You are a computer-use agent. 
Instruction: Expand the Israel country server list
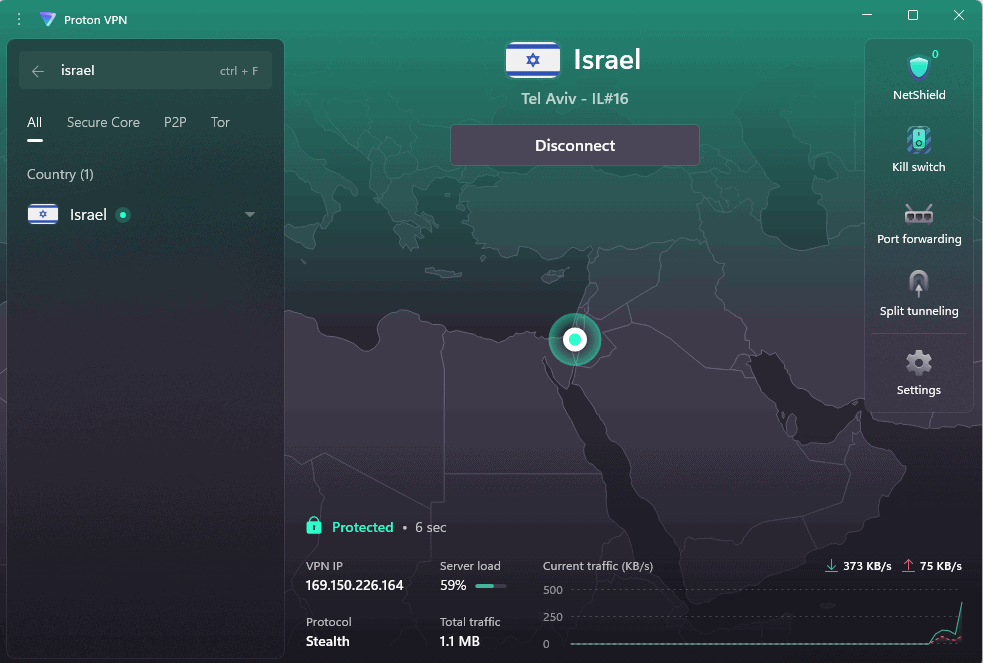point(250,215)
